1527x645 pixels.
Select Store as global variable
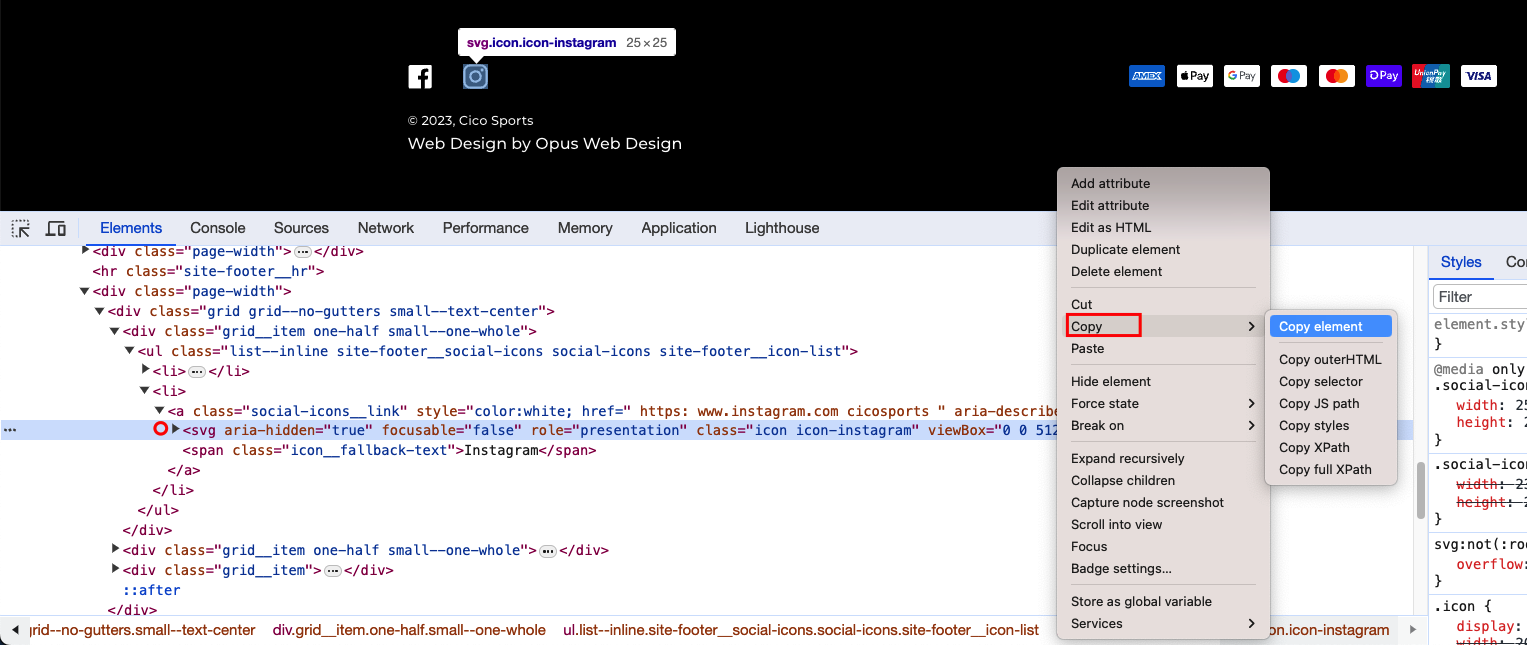1163,602
